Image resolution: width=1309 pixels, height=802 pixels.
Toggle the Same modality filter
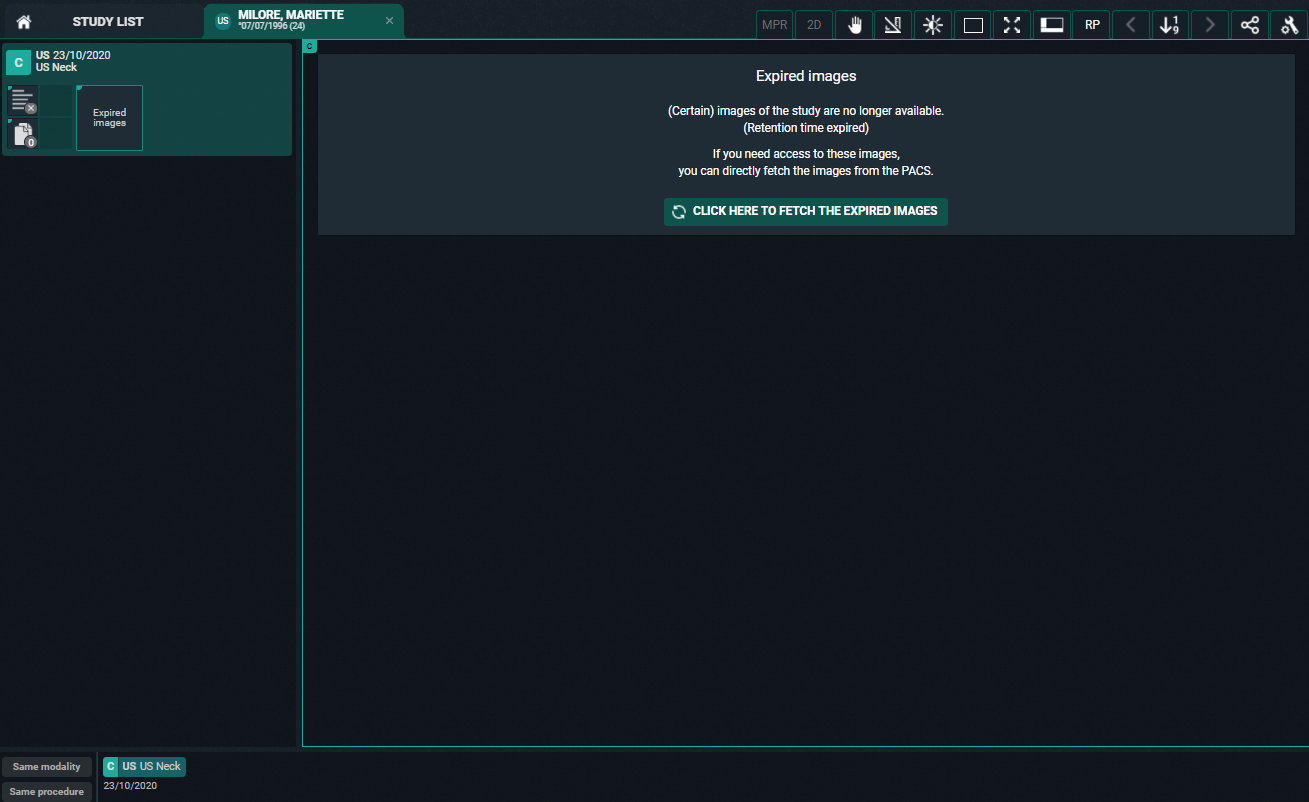click(47, 767)
